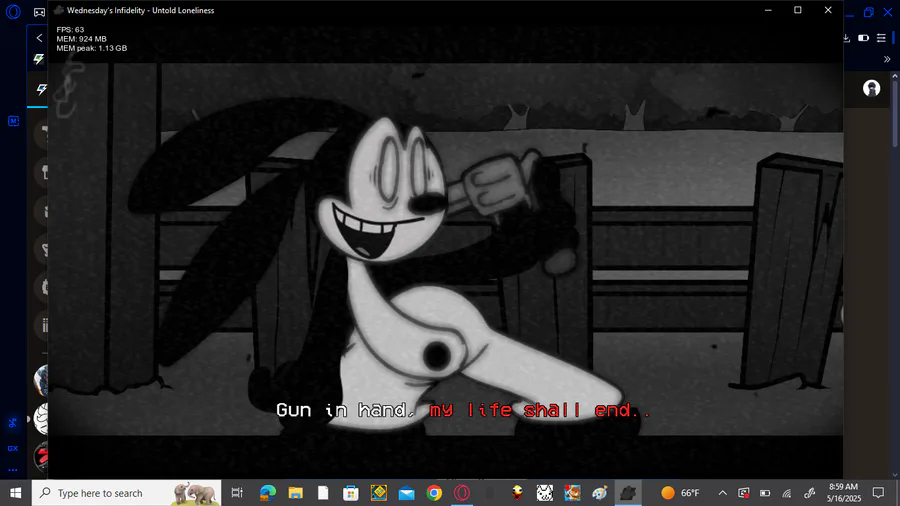Select the lightning-bolt tab under the back arrow
This screenshot has height=506, width=900.
coord(38,59)
